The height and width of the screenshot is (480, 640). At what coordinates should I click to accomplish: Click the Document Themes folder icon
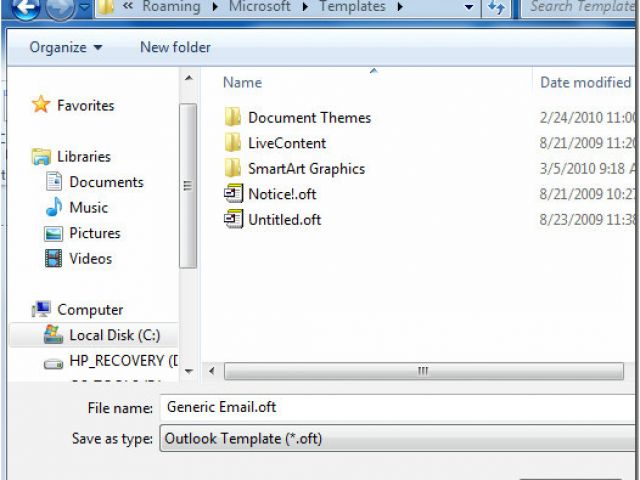coord(233,117)
